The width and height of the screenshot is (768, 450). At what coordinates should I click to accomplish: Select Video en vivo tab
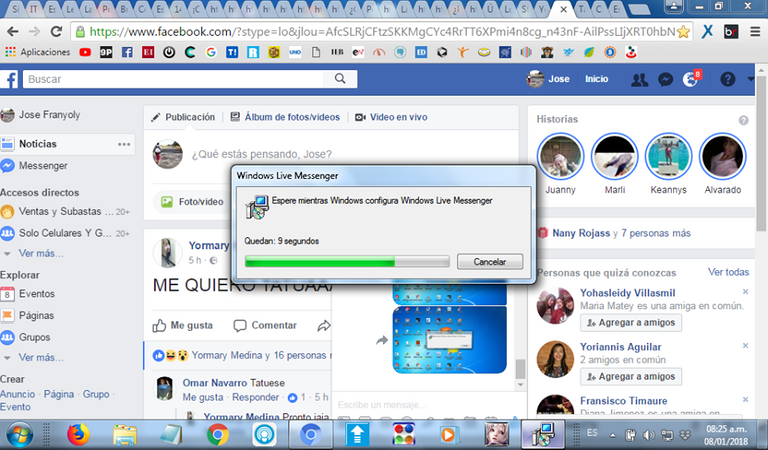pyautogui.click(x=391, y=117)
